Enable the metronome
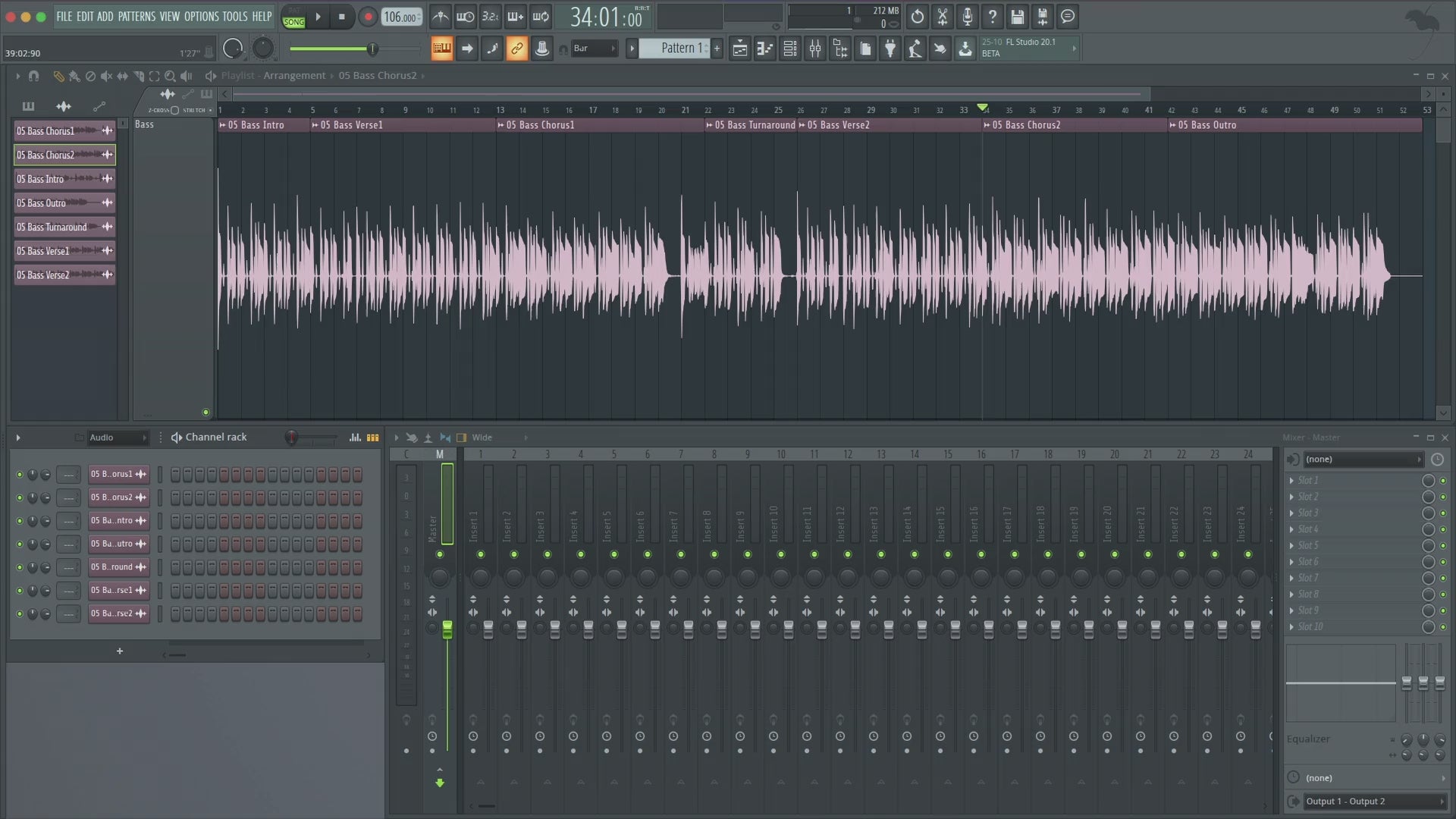Screen dimensions: 1456x819 [441, 17]
